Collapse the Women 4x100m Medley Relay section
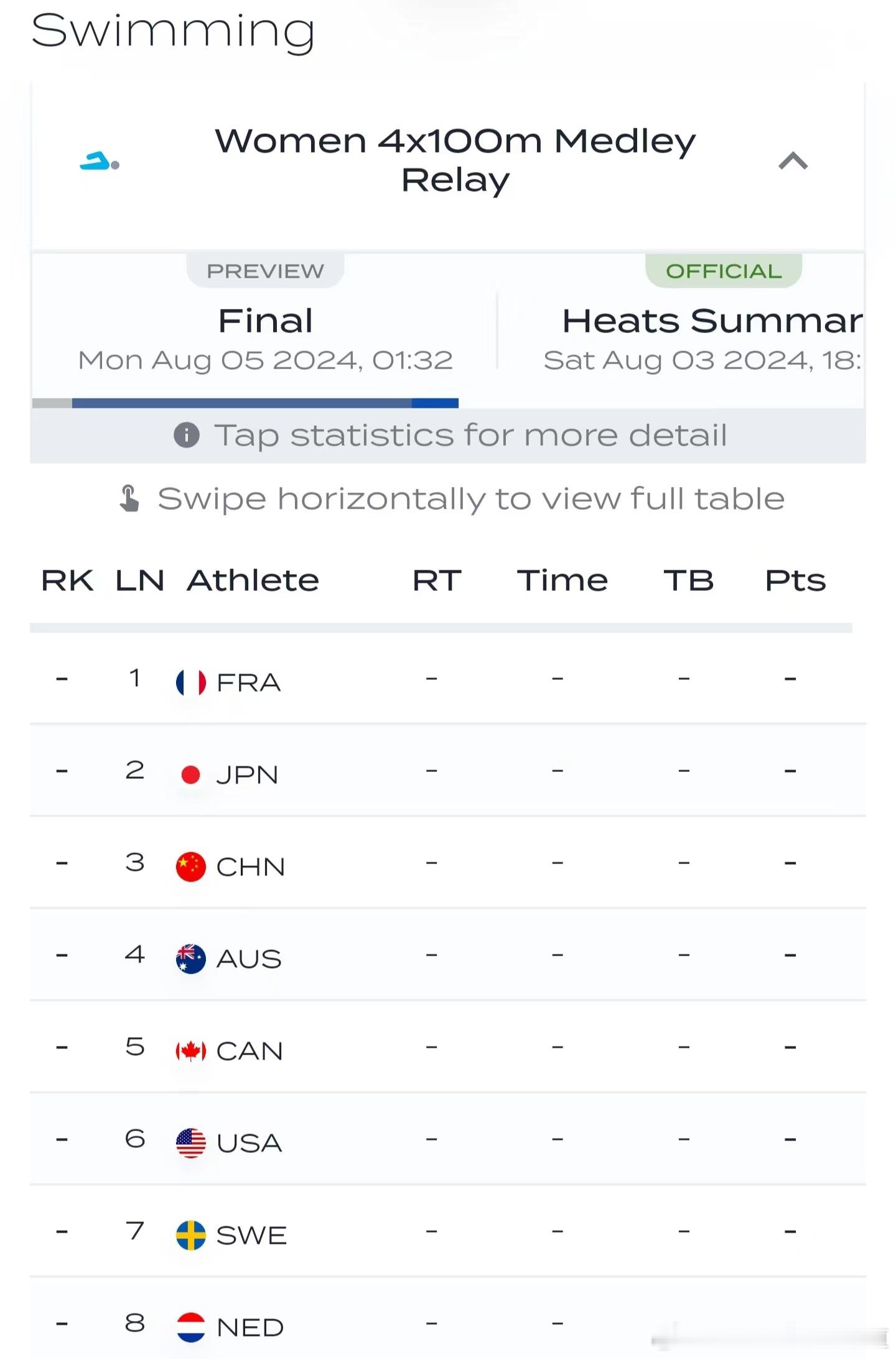896x1359 pixels. pyautogui.click(x=793, y=161)
